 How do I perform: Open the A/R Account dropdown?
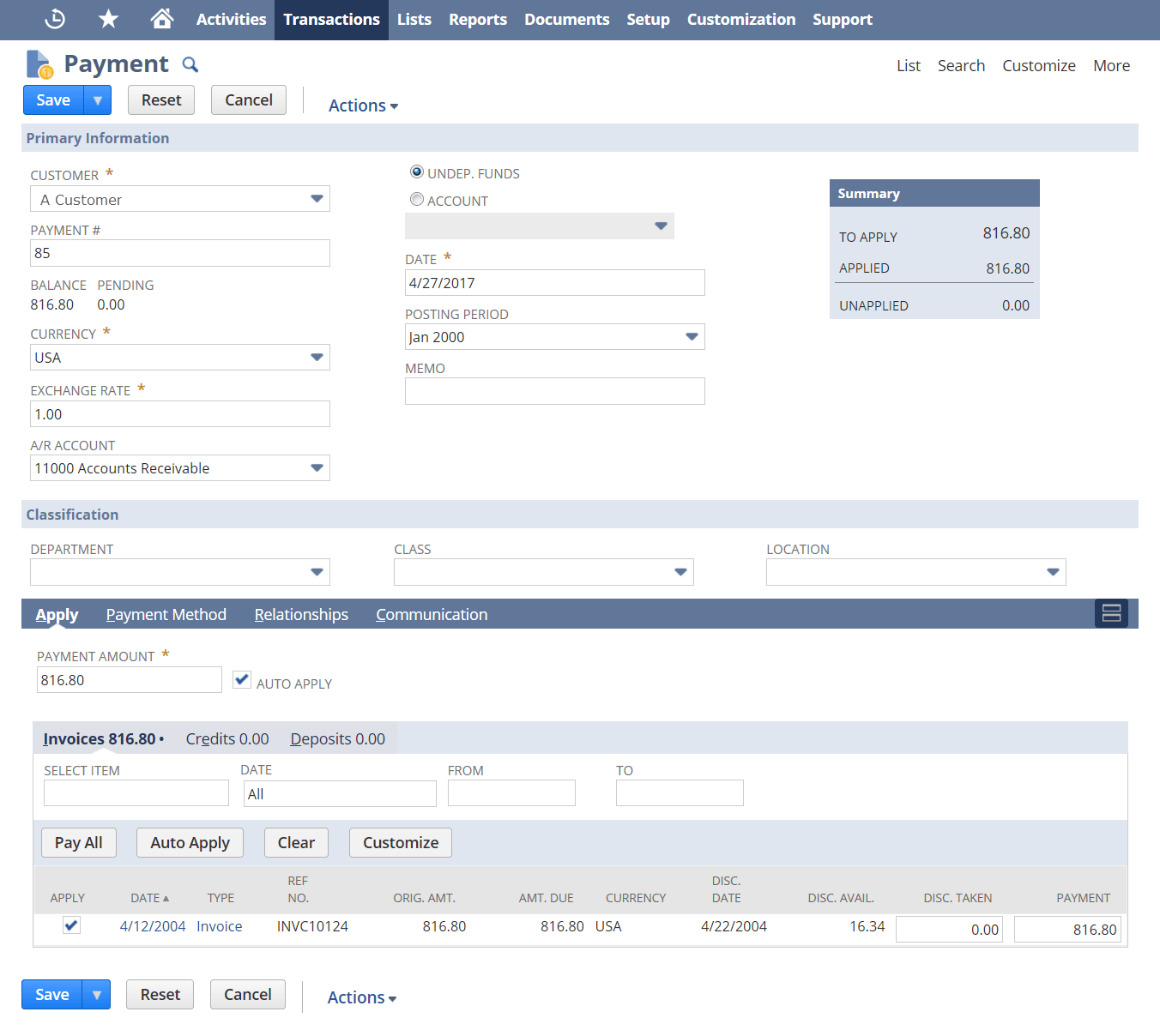(317, 468)
